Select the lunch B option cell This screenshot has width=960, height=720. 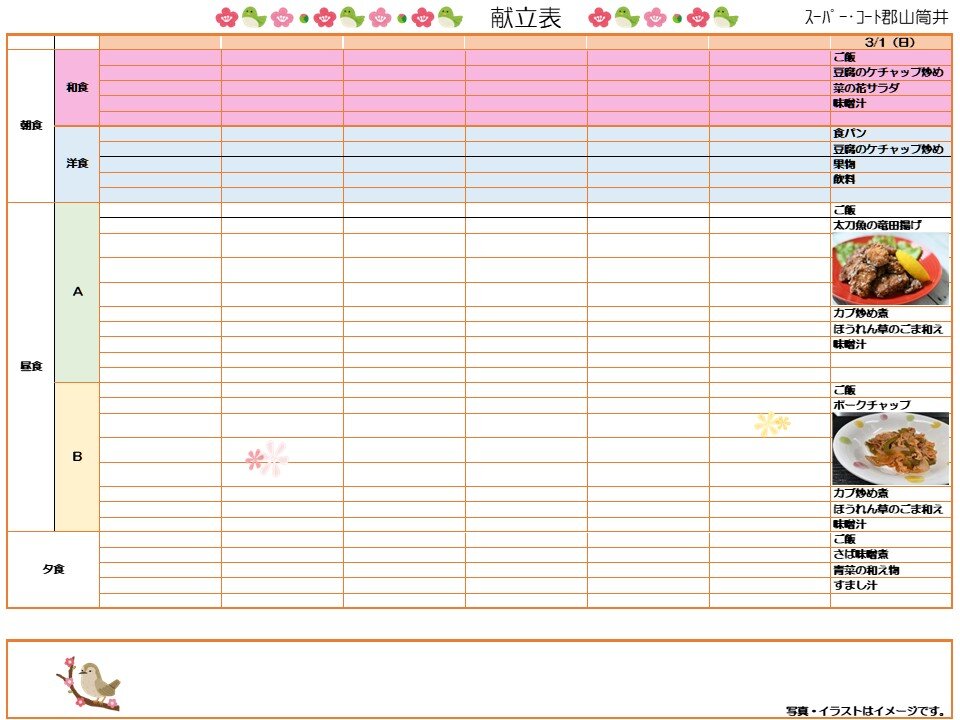tap(77, 457)
